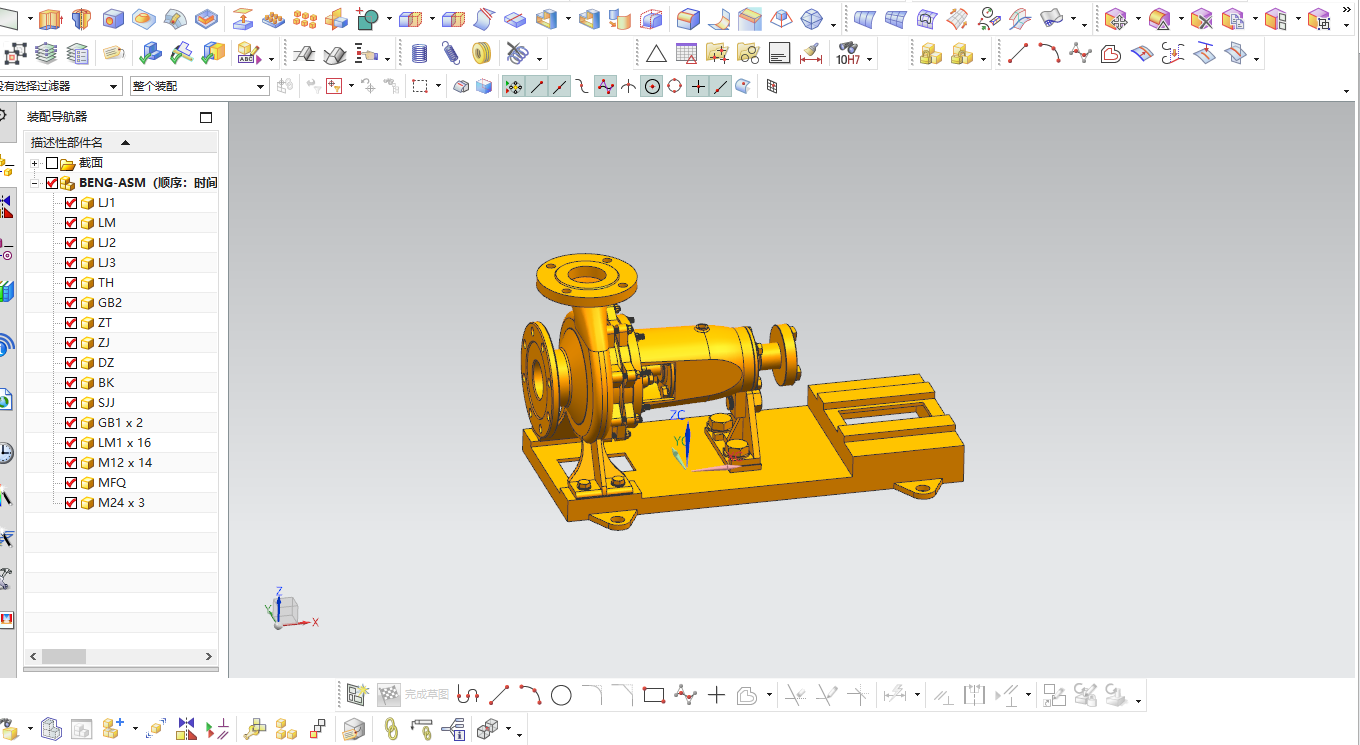1360x745 pixels.
Task: Click the Finish Sketch checkered flag icon
Action: (x=389, y=695)
